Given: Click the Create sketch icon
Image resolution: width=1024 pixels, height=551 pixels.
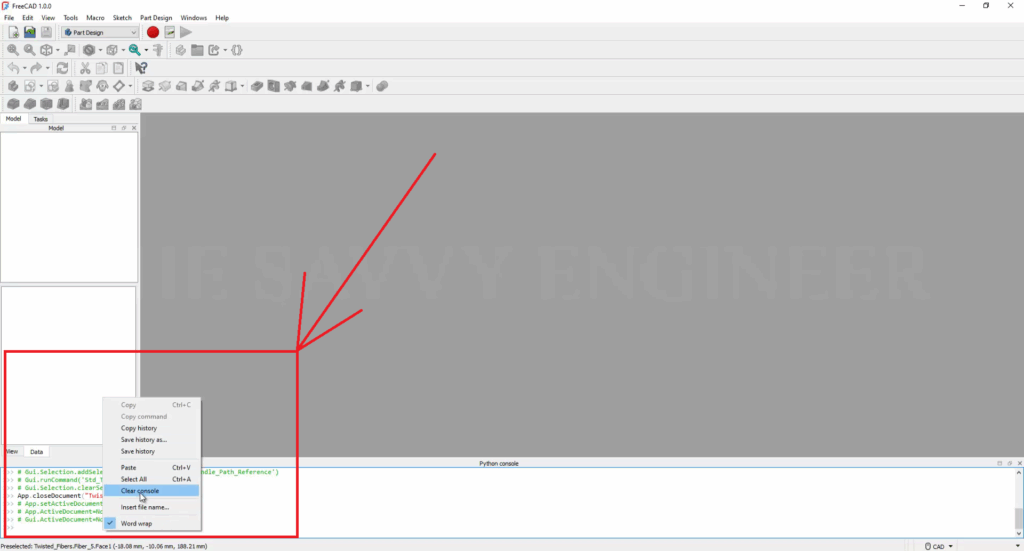Looking at the screenshot, I should pyautogui.click(x=29, y=86).
